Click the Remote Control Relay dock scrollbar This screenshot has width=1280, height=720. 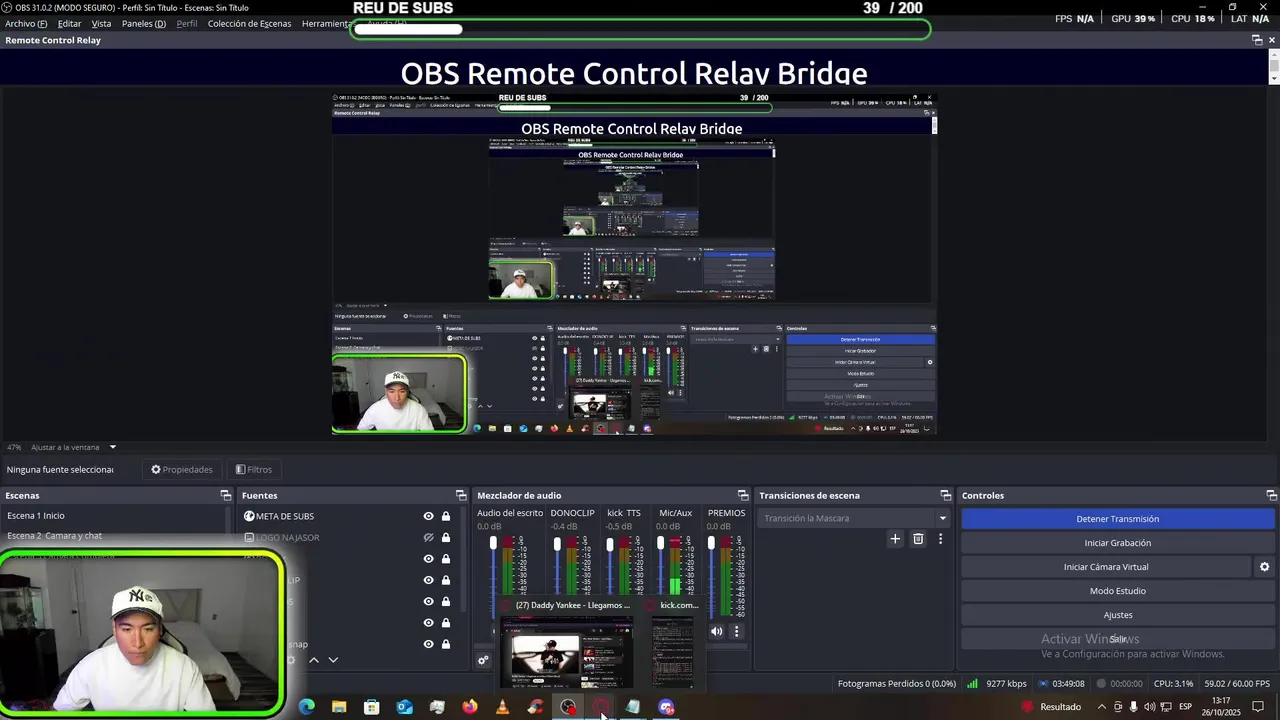click(1274, 66)
